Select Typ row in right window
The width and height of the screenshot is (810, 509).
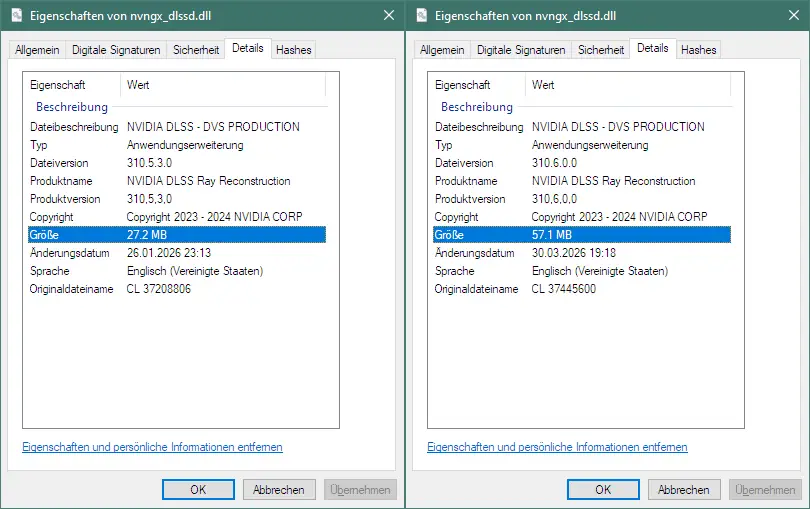click(582, 145)
